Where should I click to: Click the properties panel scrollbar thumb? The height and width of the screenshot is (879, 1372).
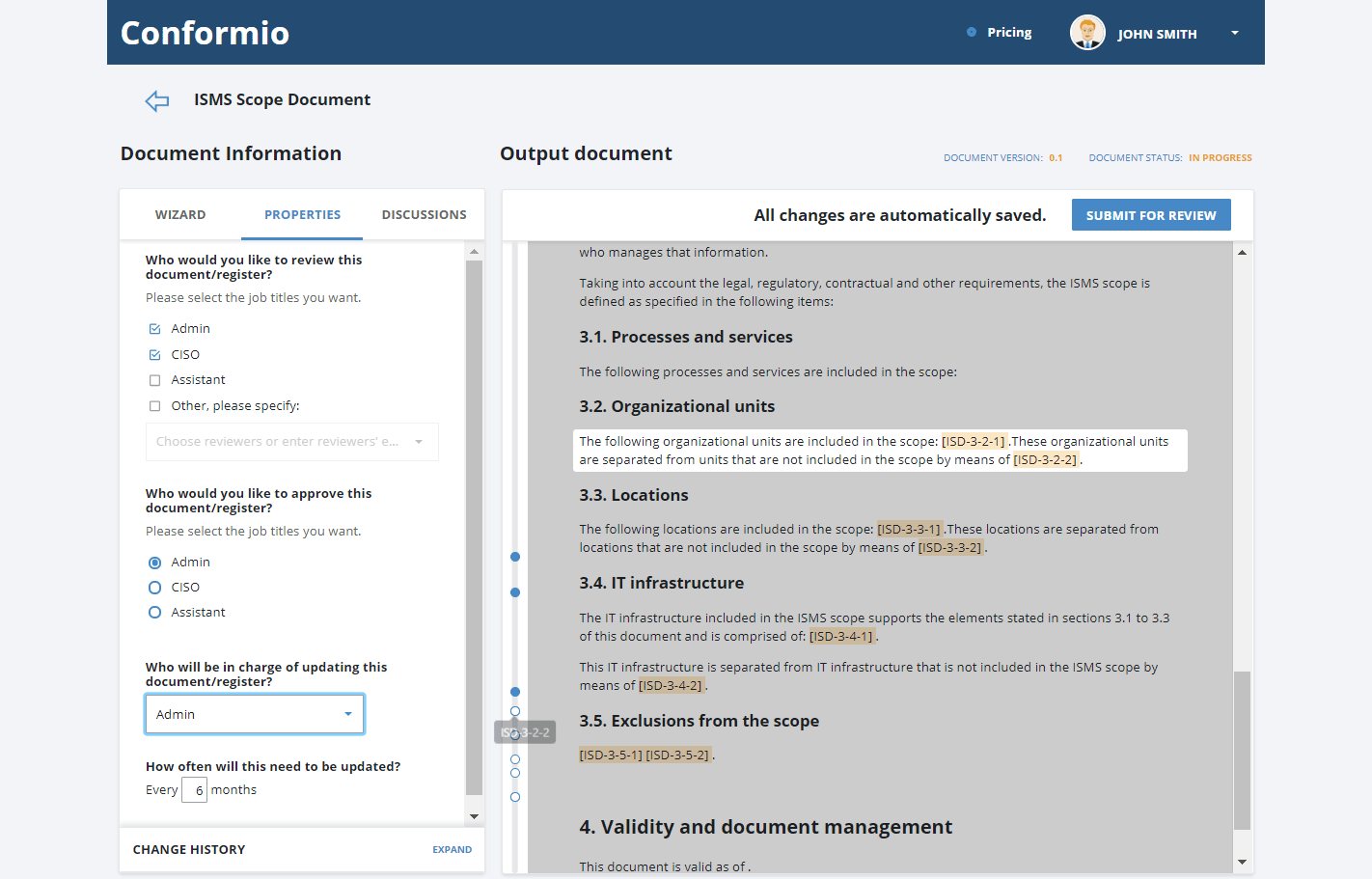[x=474, y=527]
